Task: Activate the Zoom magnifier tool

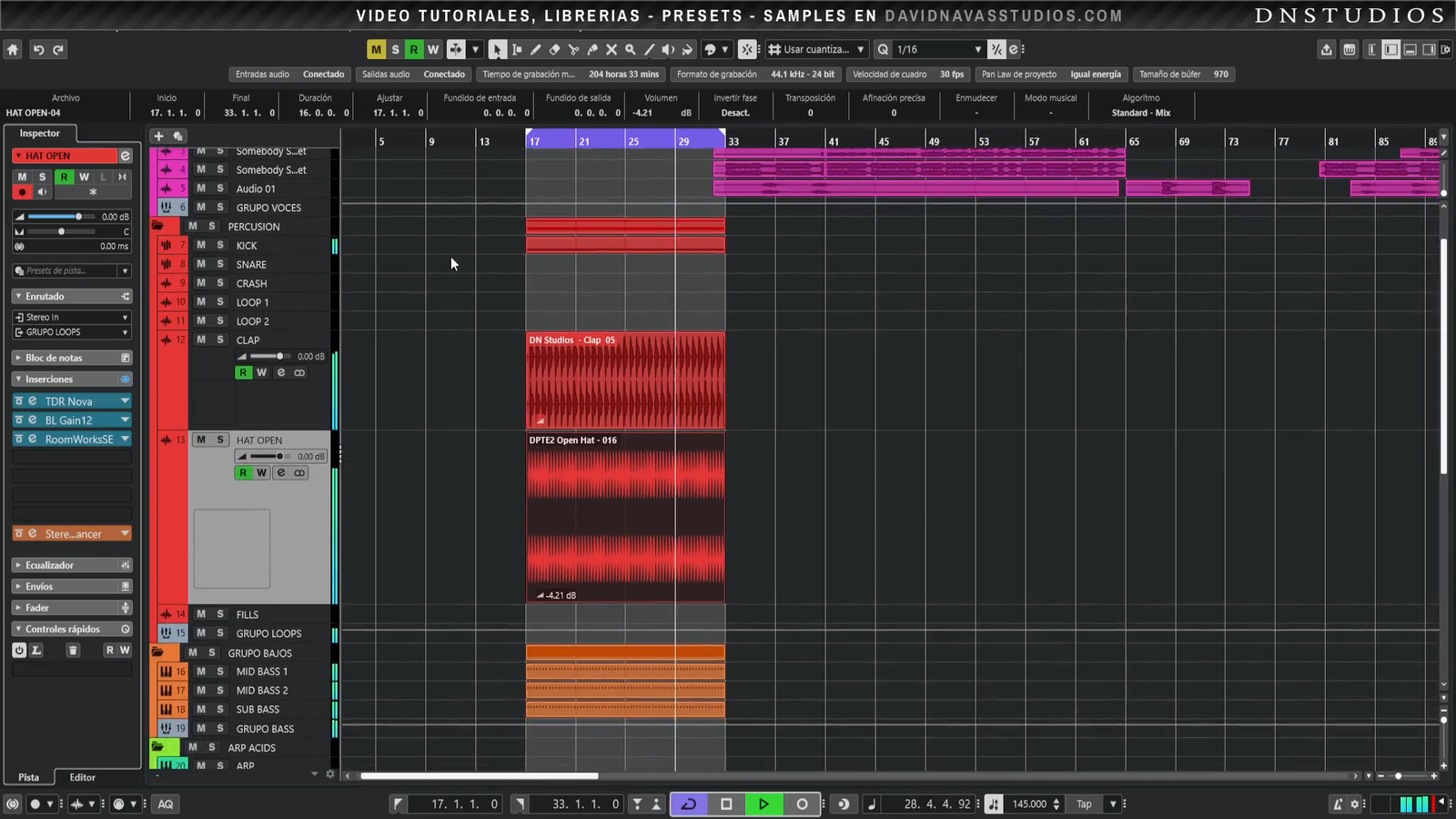Action: tap(630, 50)
